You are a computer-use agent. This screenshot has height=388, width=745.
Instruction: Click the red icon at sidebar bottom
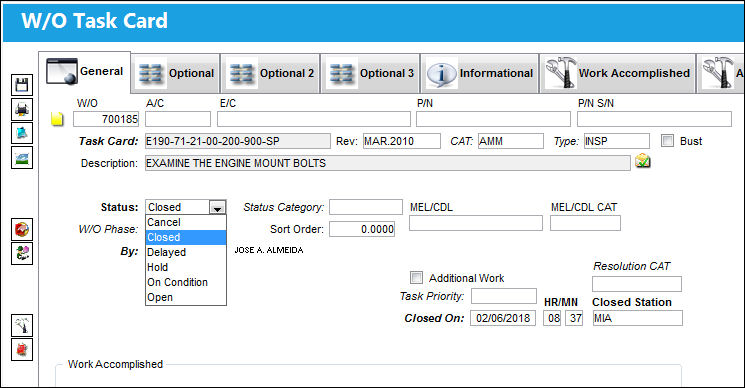tap(22, 350)
